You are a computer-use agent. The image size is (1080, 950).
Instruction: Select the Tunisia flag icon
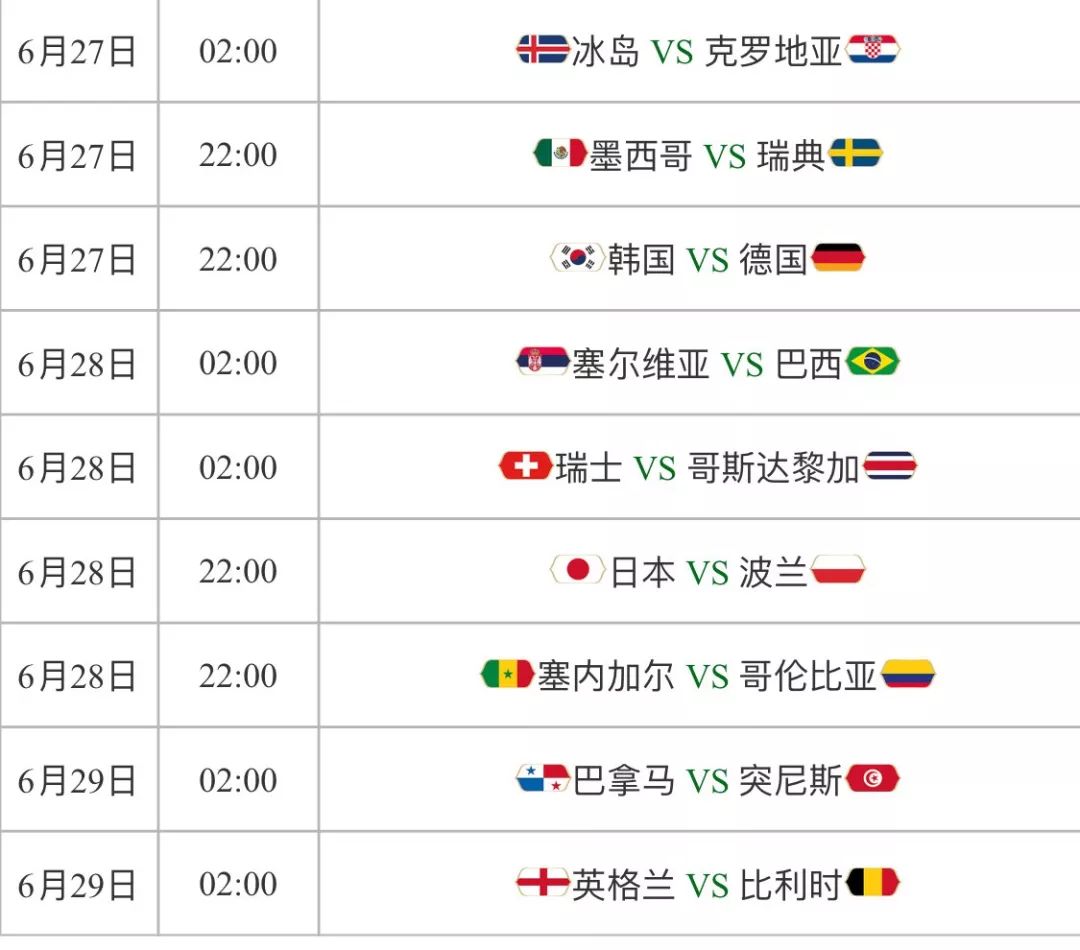(x=873, y=778)
